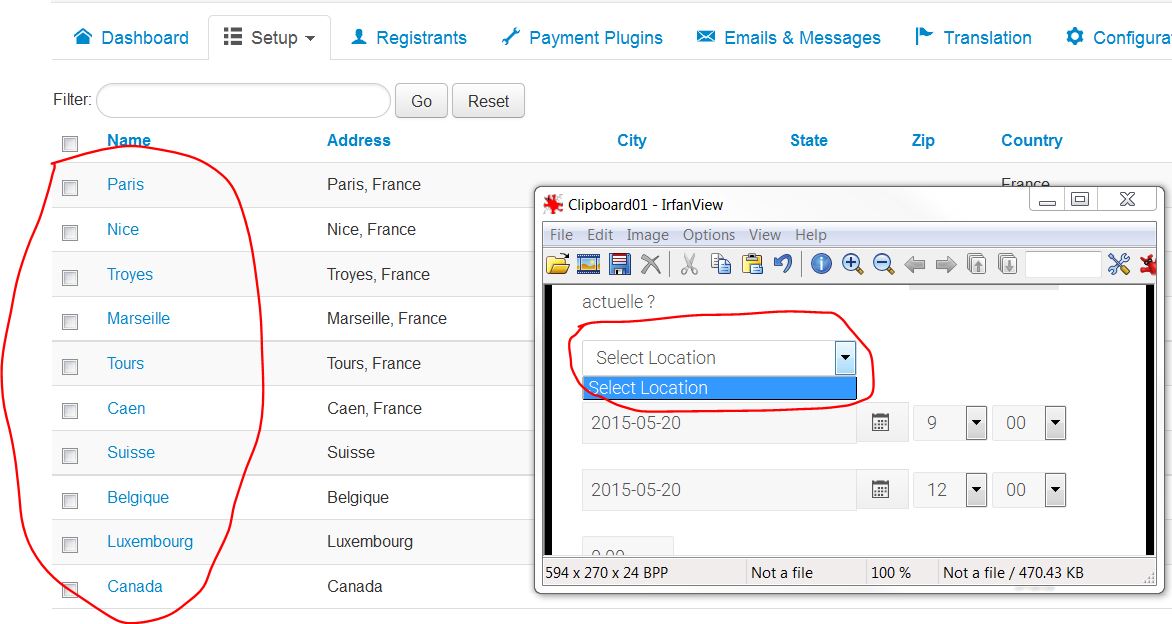Check the checkbox for Paris row
This screenshot has height=624, width=1172.
(70, 187)
